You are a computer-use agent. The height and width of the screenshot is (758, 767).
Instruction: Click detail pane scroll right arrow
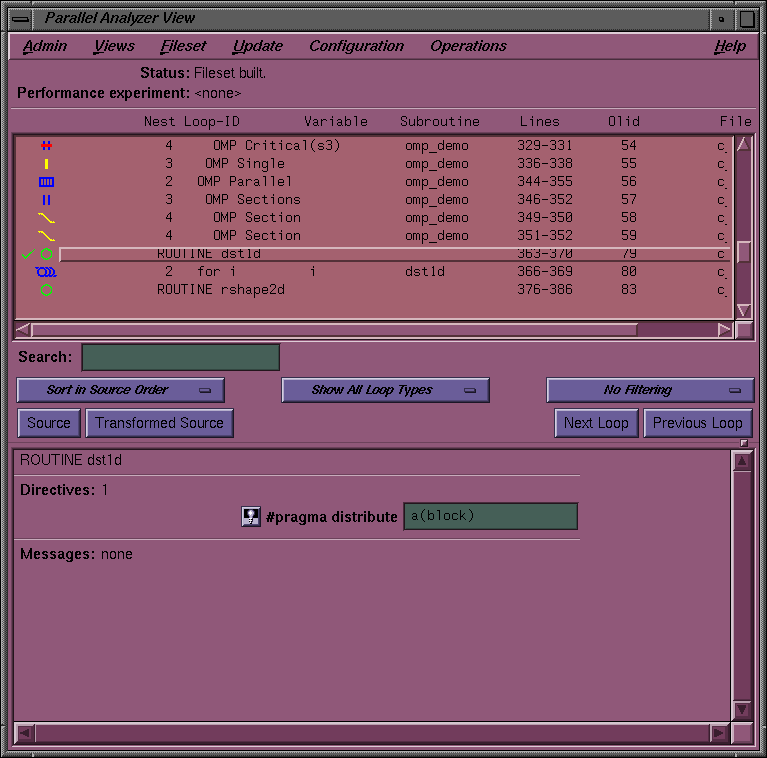(x=719, y=733)
